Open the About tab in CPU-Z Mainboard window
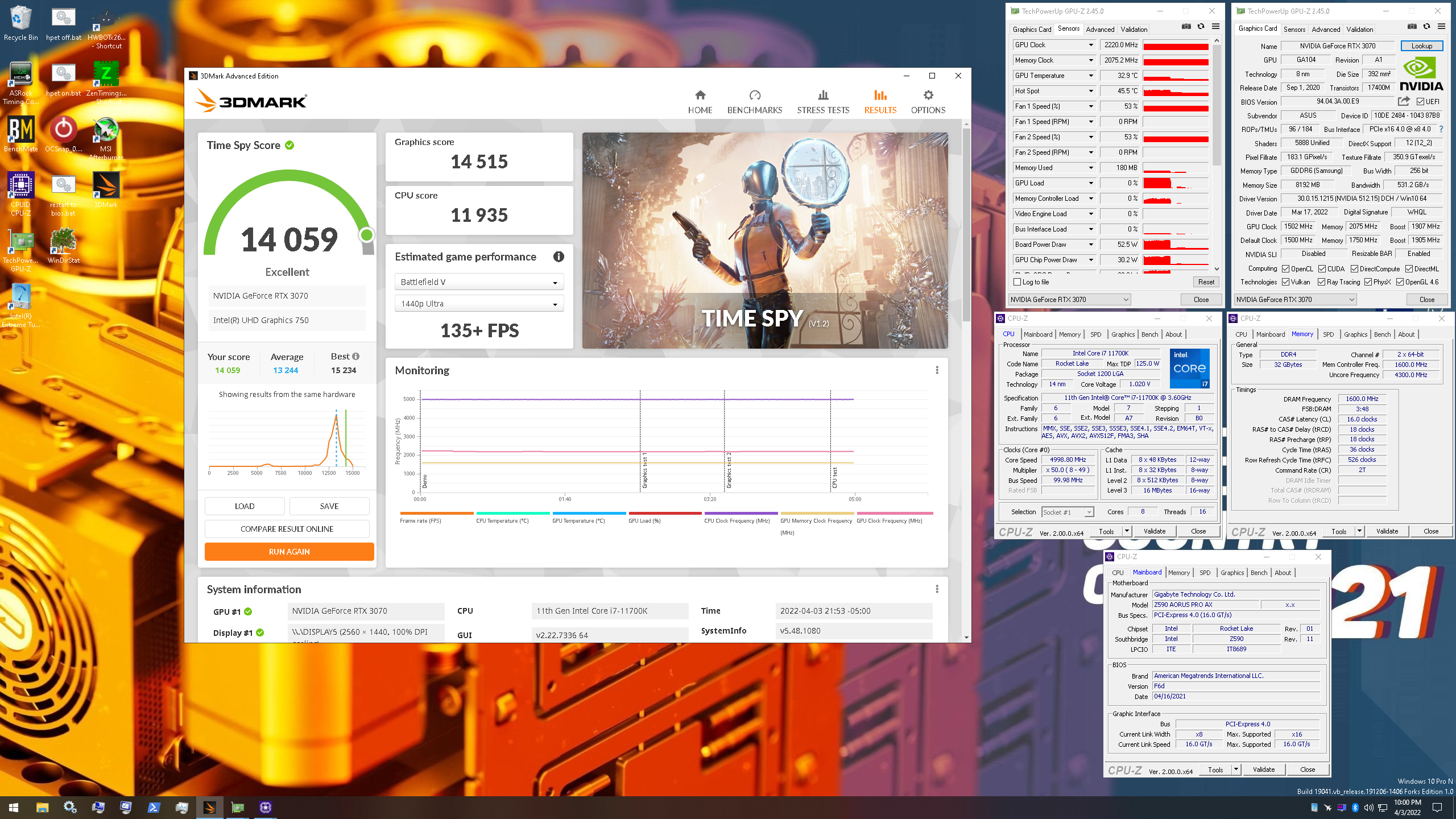This screenshot has width=1456, height=819. coord(1283,573)
